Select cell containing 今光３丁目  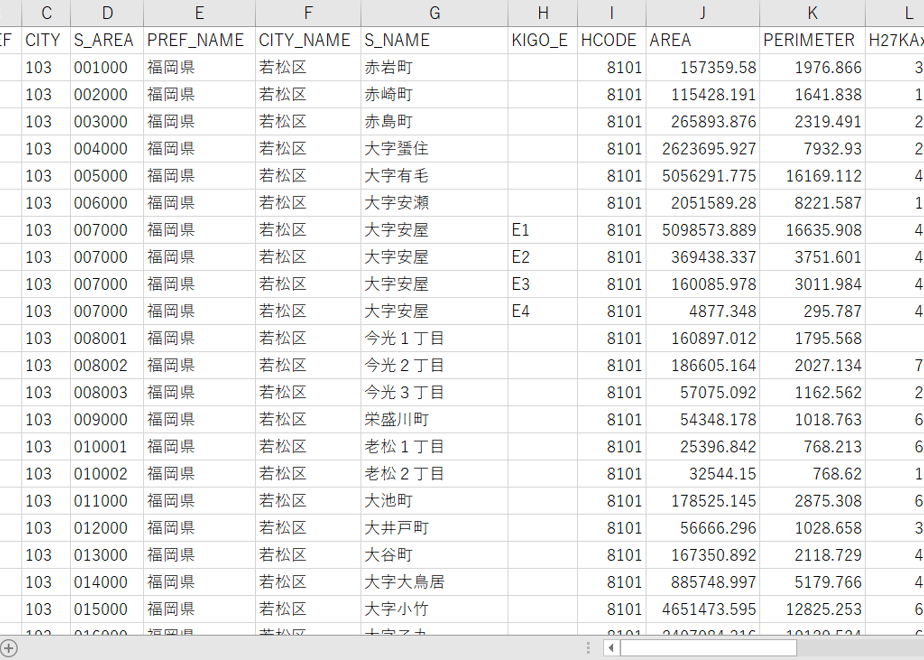pyautogui.click(x=434, y=392)
